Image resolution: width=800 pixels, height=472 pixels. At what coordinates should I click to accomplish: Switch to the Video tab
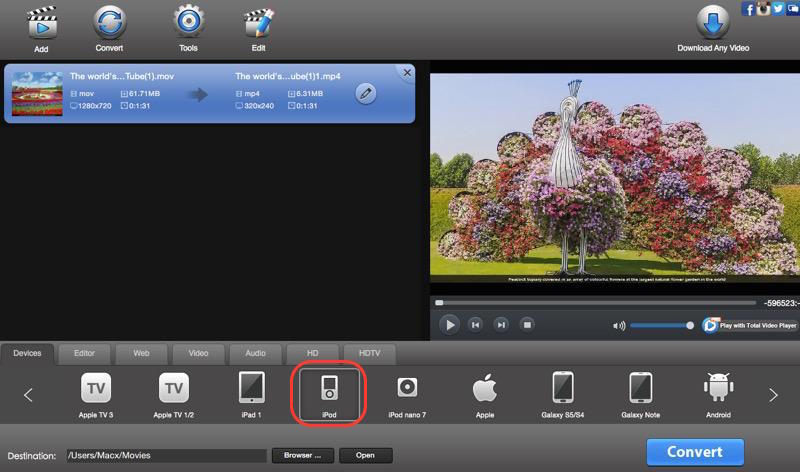pos(198,353)
